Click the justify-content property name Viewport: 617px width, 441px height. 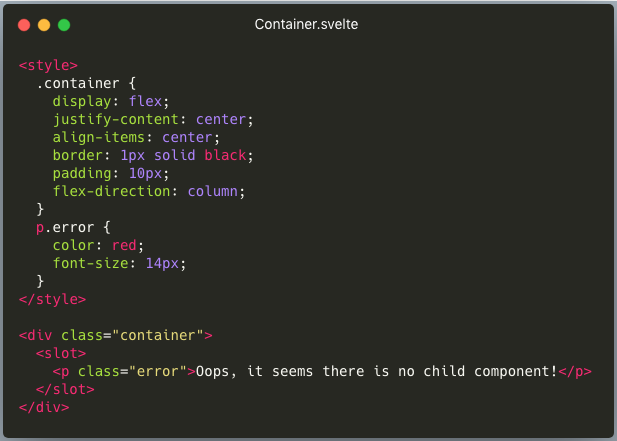(x=116, y=120)
